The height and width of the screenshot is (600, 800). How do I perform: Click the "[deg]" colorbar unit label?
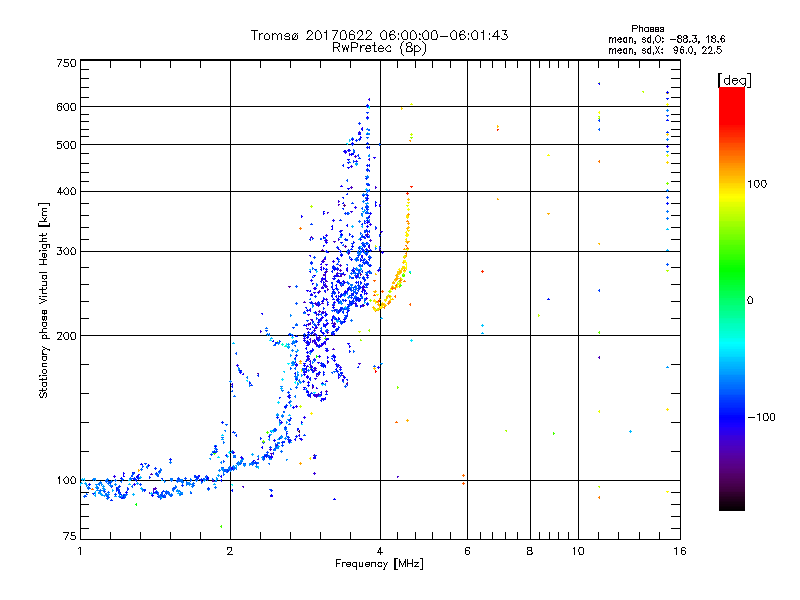734,80
